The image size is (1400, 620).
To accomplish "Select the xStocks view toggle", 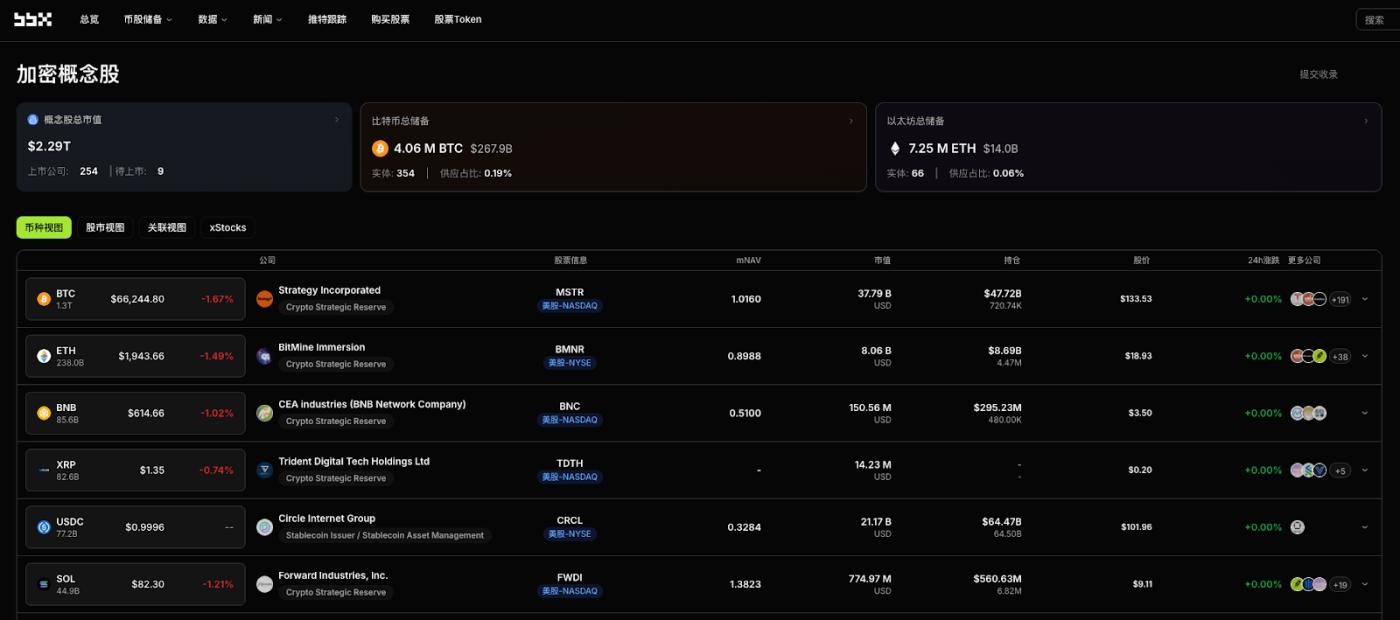I will click(x=228, y=228).
